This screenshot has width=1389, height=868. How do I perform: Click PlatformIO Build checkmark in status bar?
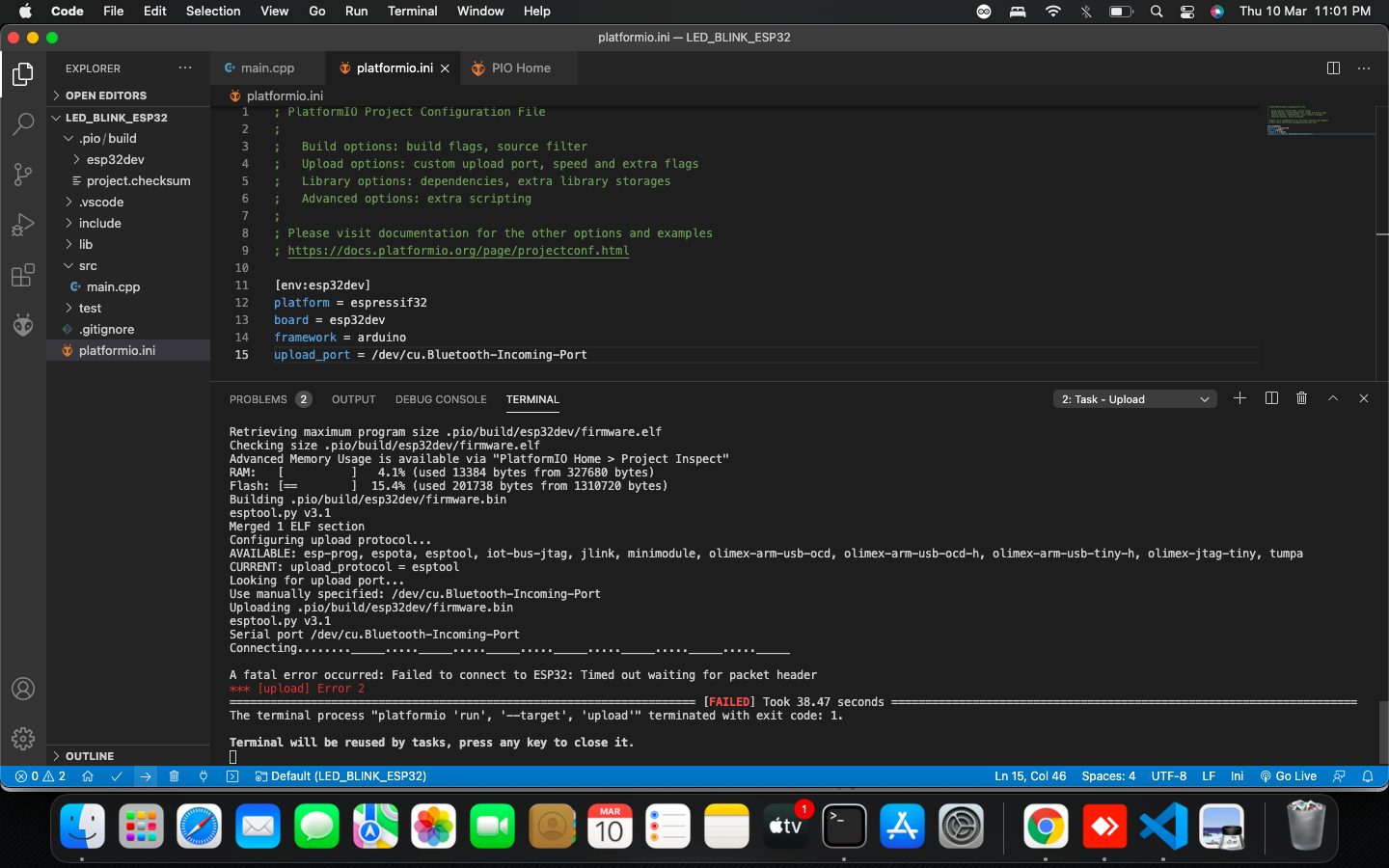point(117,776)
